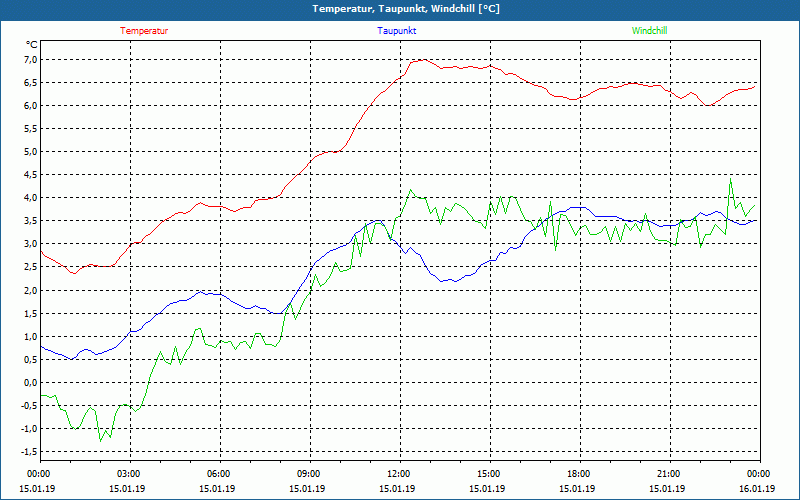Click the 5,0 y-axis label
800x500 pixels.
(x=31, y=152)
